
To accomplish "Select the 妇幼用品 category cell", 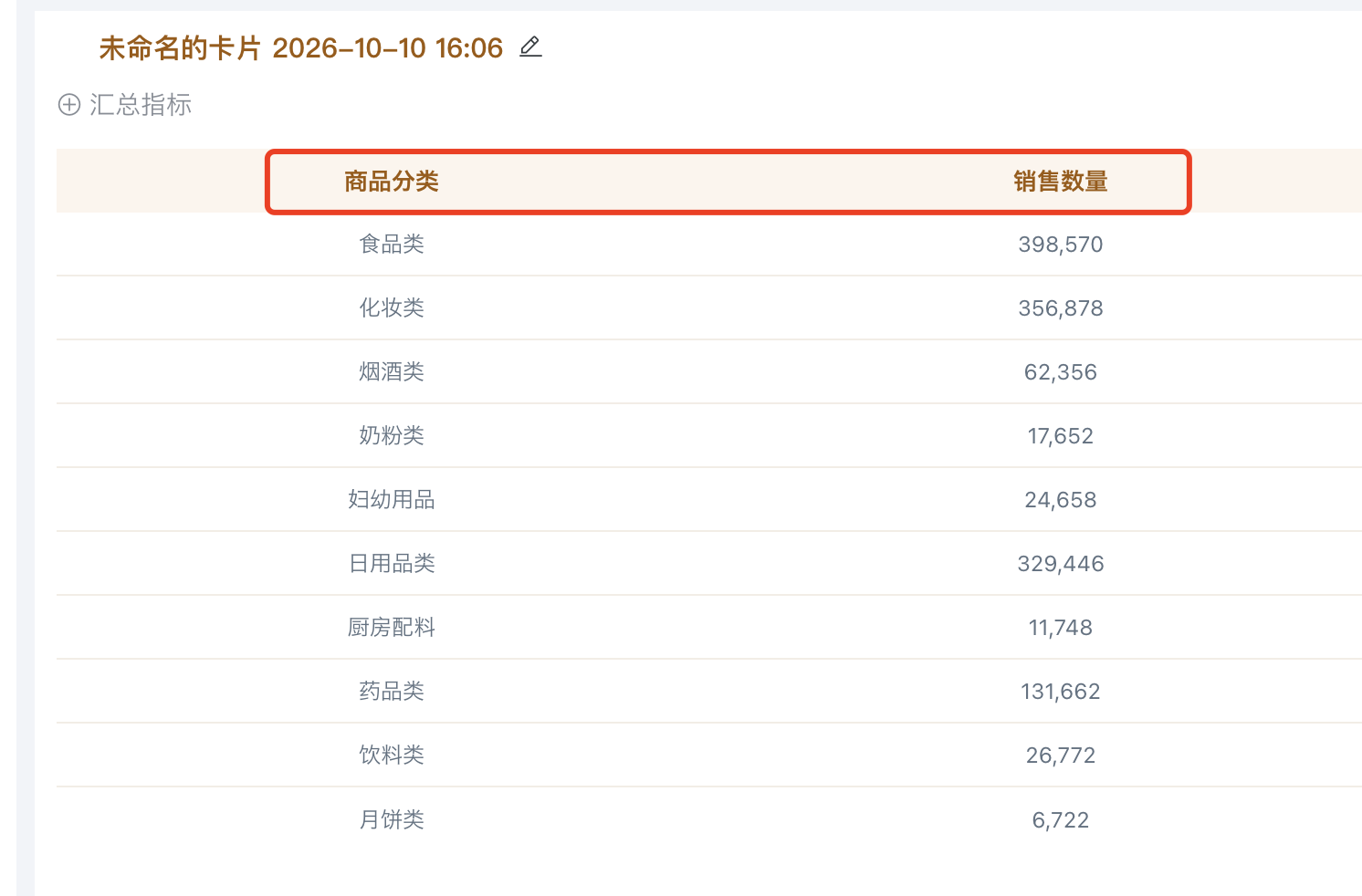I will [392, 500].
